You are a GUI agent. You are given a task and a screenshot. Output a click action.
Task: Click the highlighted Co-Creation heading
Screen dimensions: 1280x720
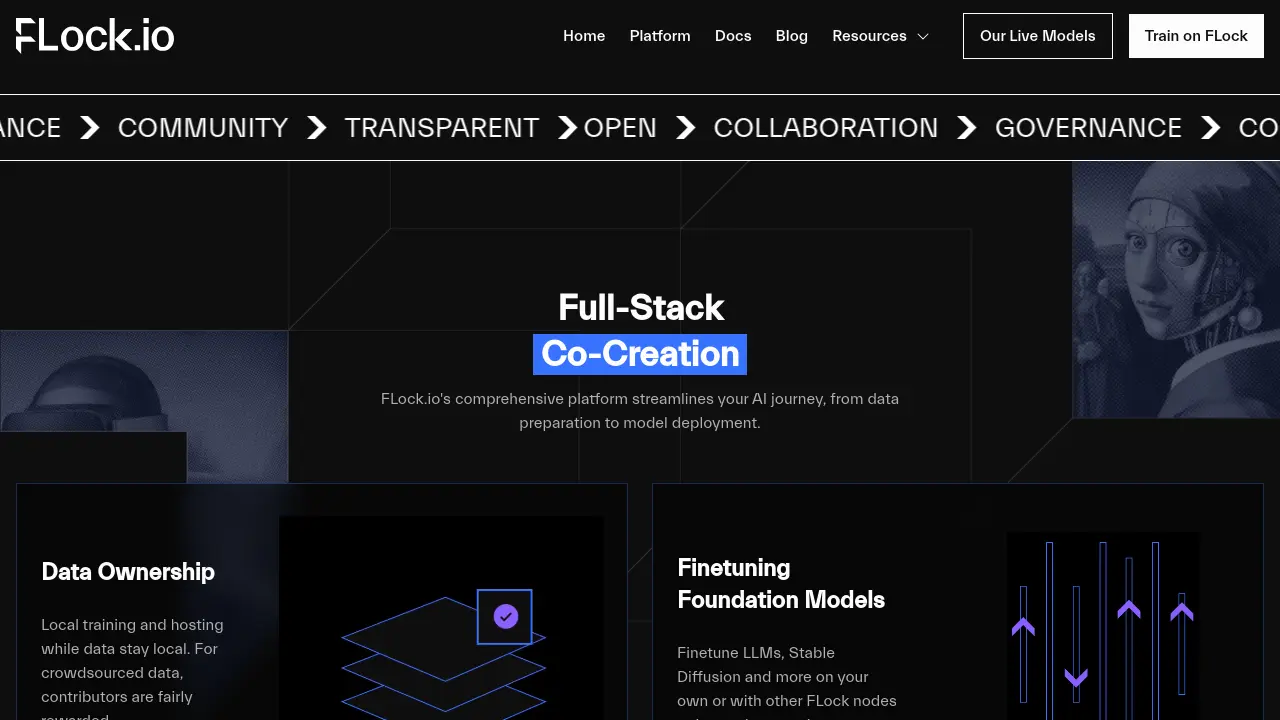tap(640, 354)
